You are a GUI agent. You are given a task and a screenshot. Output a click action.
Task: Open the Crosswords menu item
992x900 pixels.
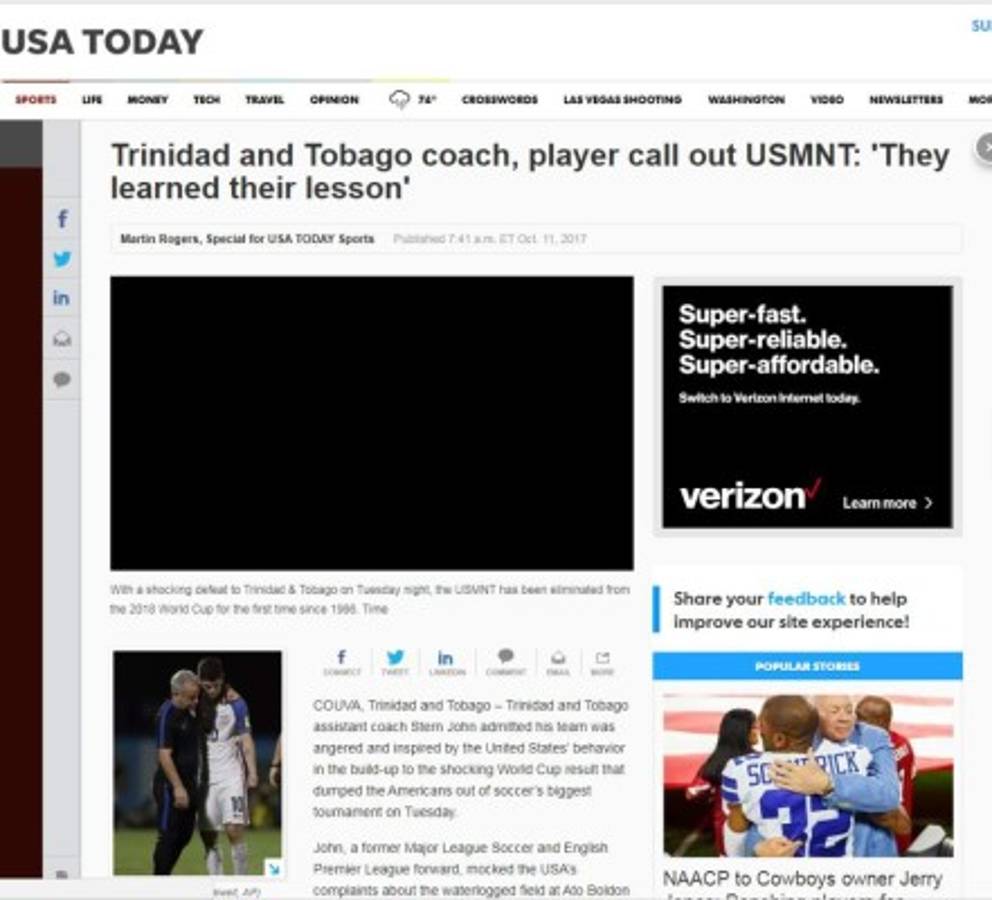(499, 100)
